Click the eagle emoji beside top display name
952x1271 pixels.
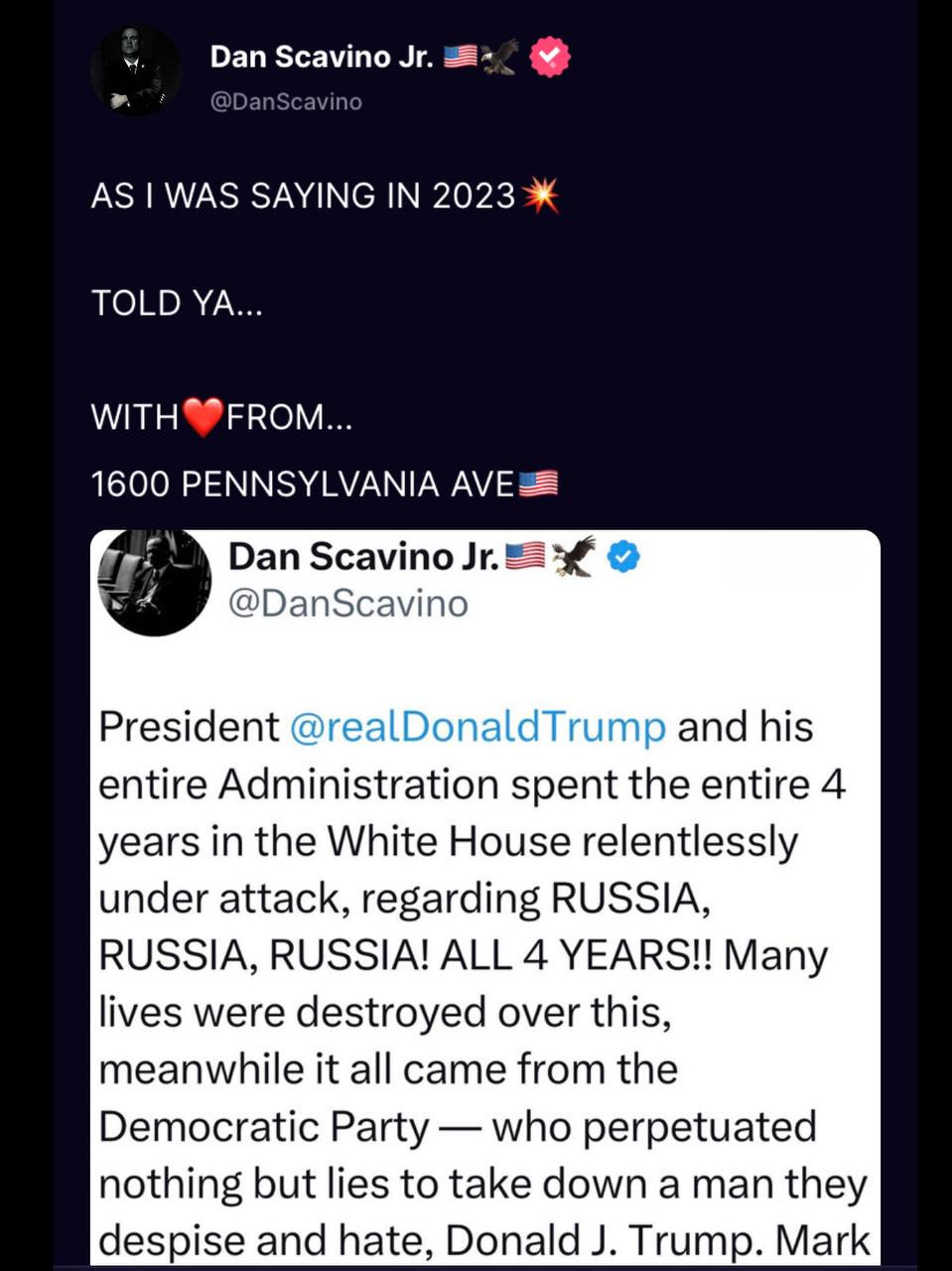coord(499,57)
